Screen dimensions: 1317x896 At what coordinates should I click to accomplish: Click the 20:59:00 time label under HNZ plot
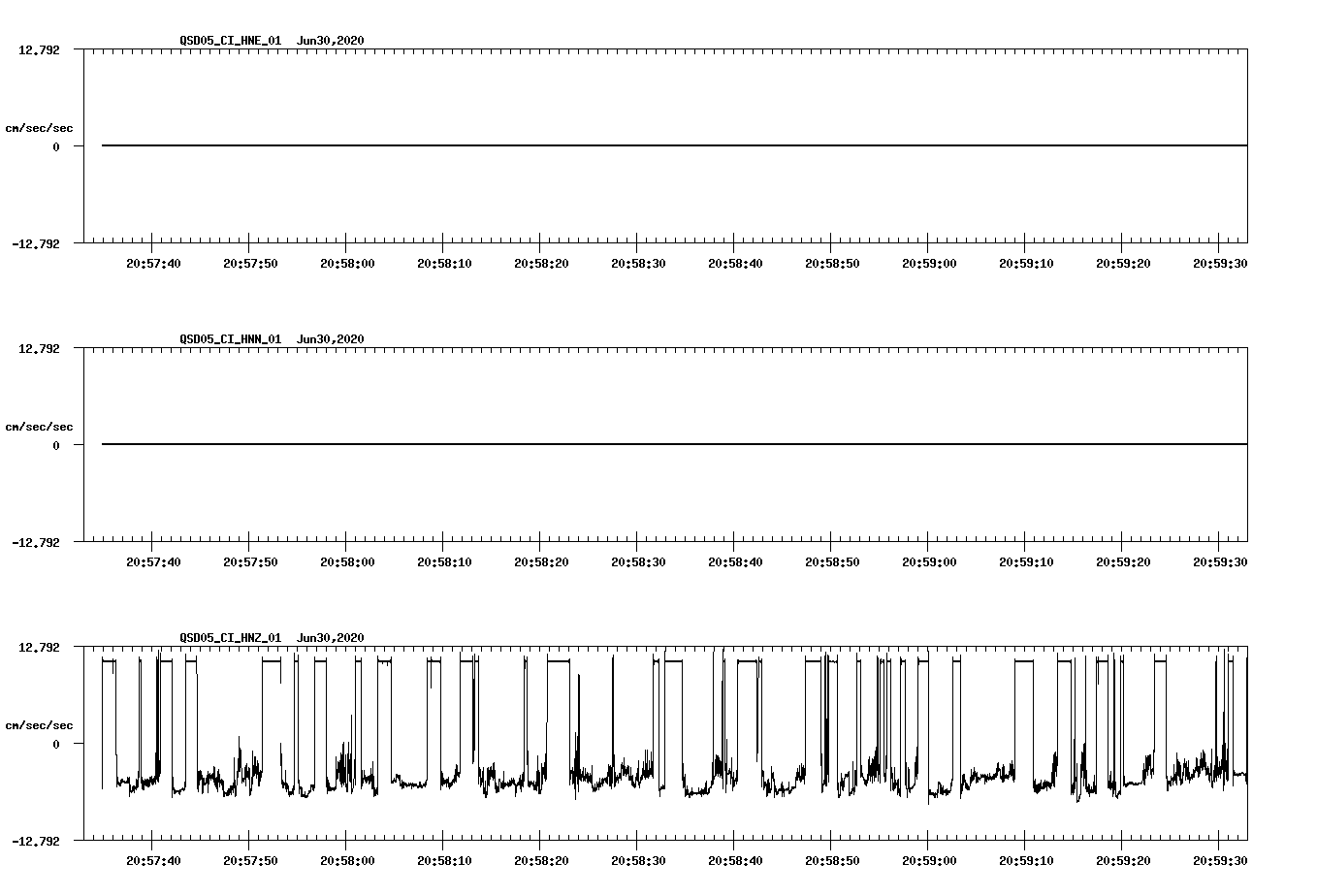[929, 861]
